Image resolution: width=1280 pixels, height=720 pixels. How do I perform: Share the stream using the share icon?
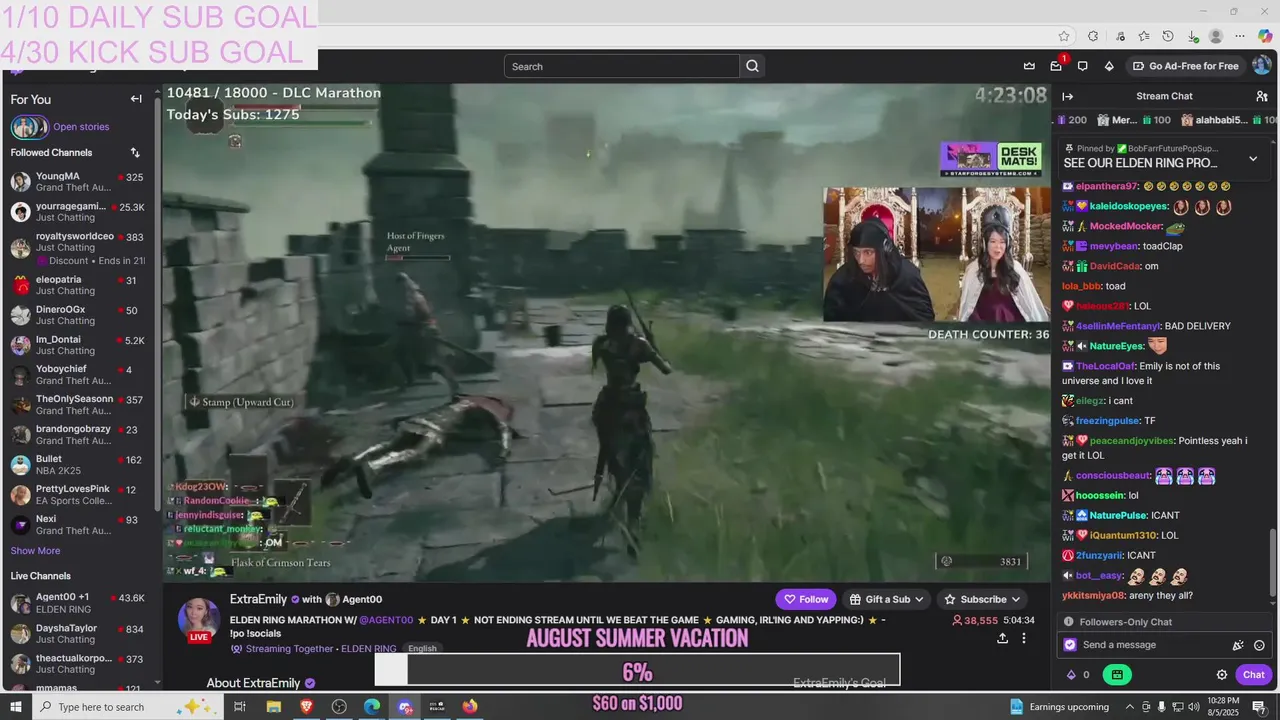1002,638
